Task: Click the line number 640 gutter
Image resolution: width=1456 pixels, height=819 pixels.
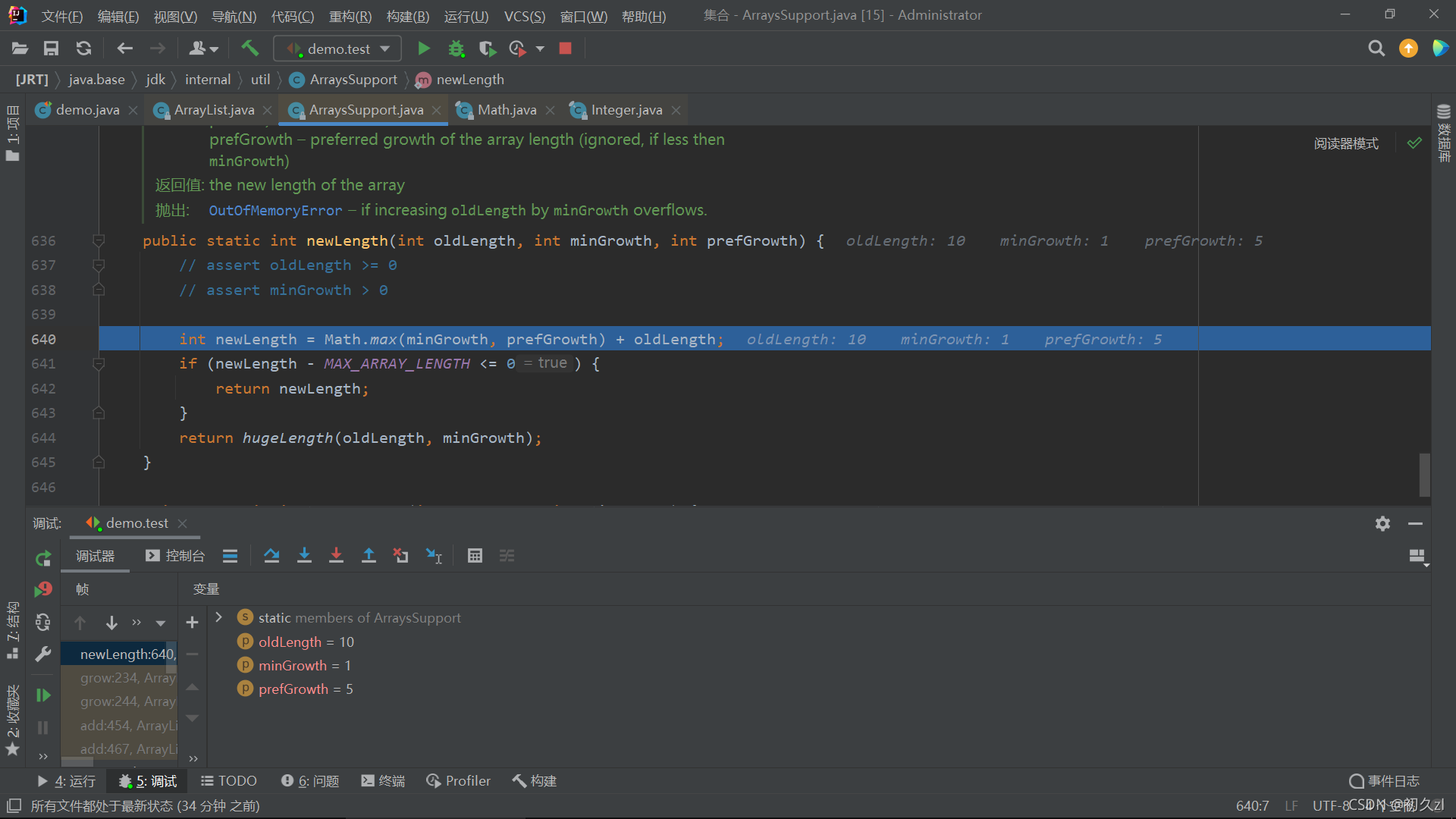Action: click(43, 340)
